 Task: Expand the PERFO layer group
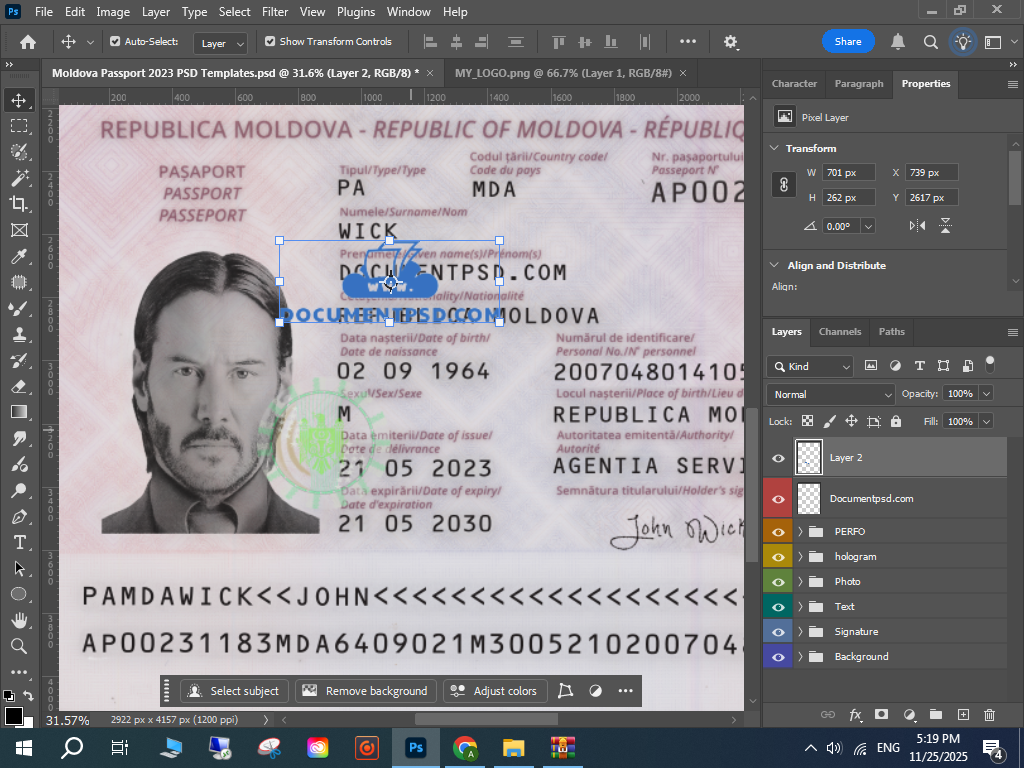800,531
